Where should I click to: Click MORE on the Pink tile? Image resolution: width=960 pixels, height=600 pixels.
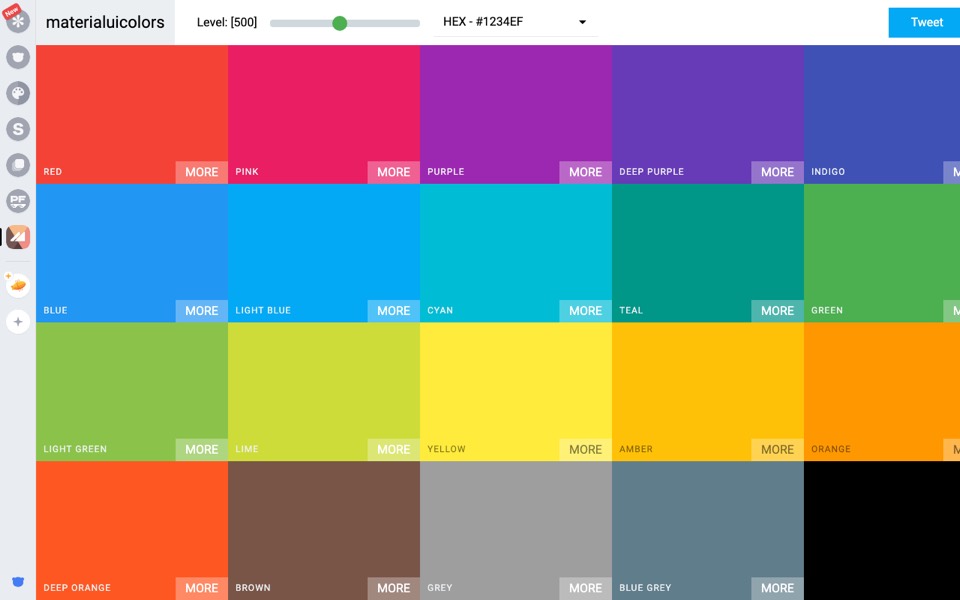[394, 172]
